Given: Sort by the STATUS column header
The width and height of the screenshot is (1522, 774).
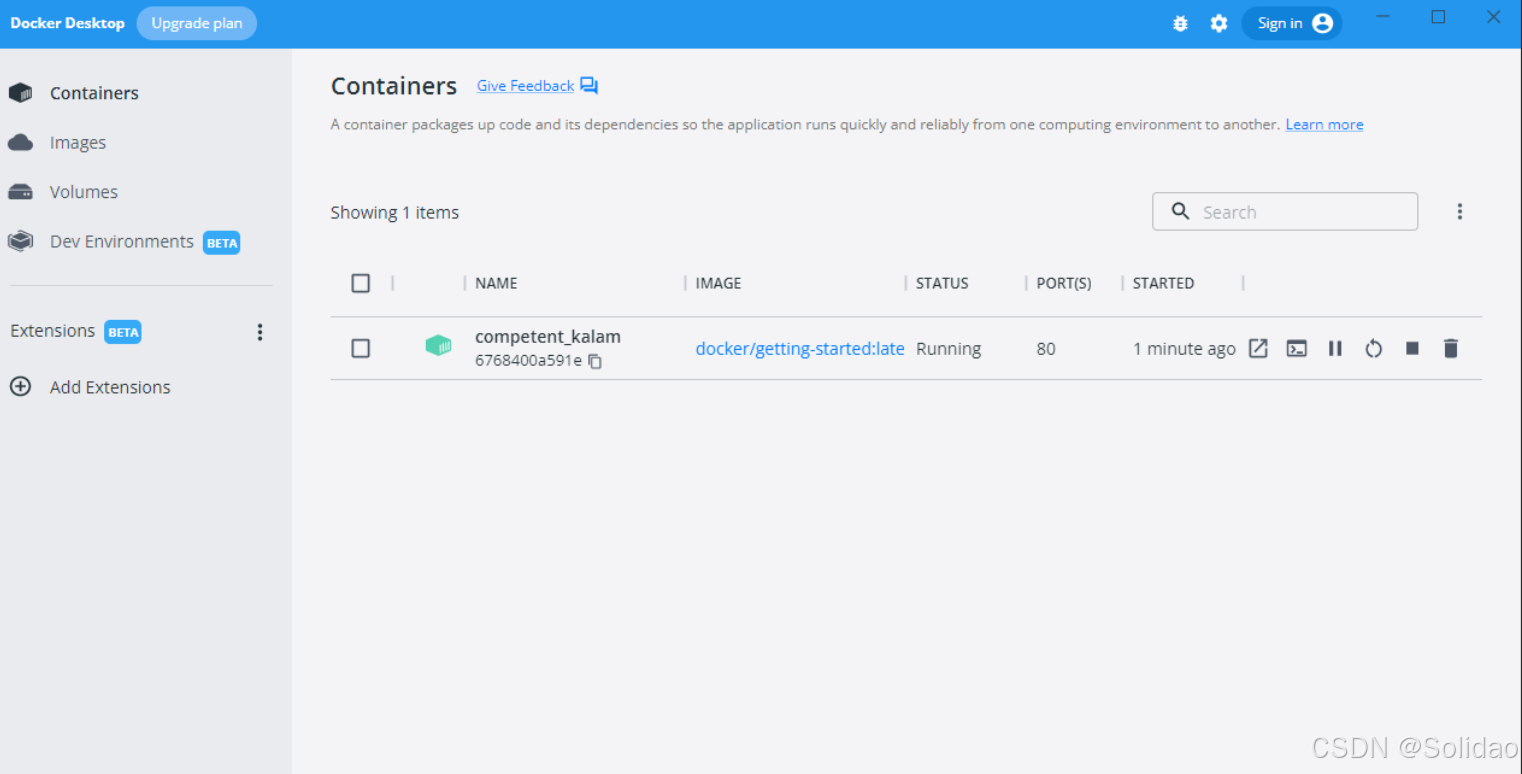Looking at the screenshot, I should (942, 283).
